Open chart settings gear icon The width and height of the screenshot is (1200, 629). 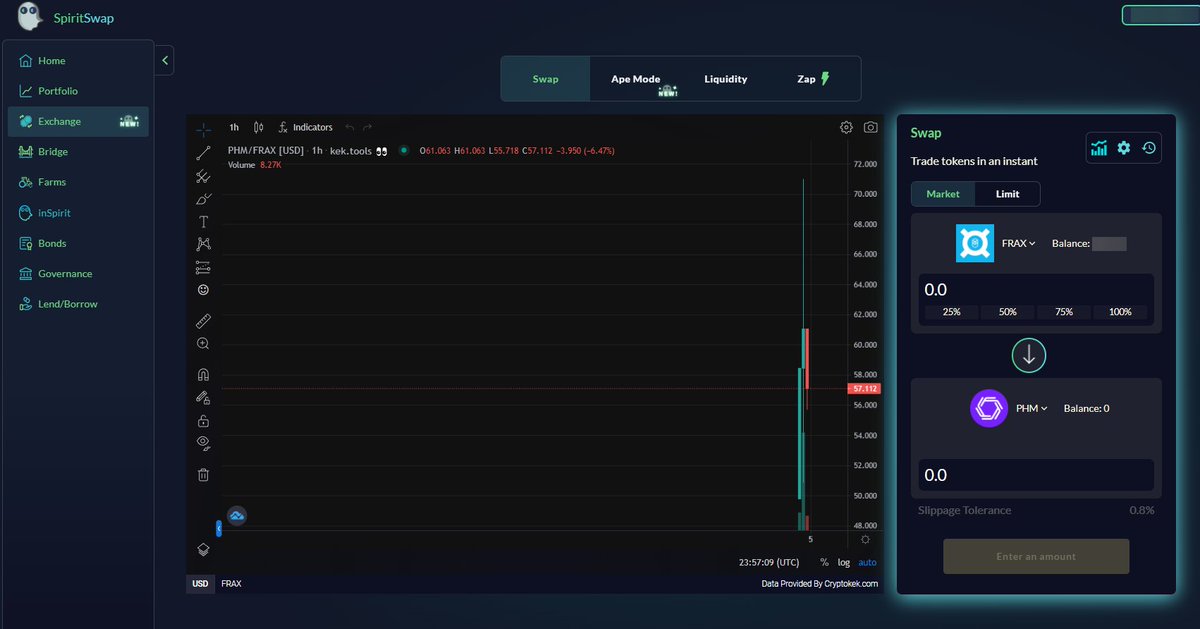(846, 127)
